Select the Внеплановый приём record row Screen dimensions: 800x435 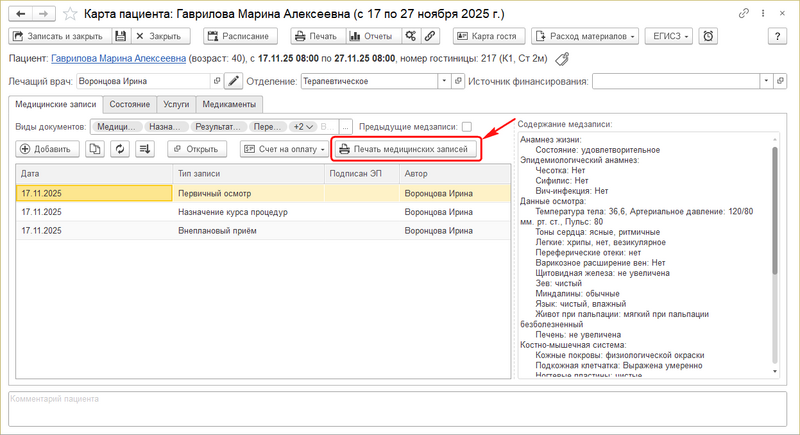tap(263, 231)
